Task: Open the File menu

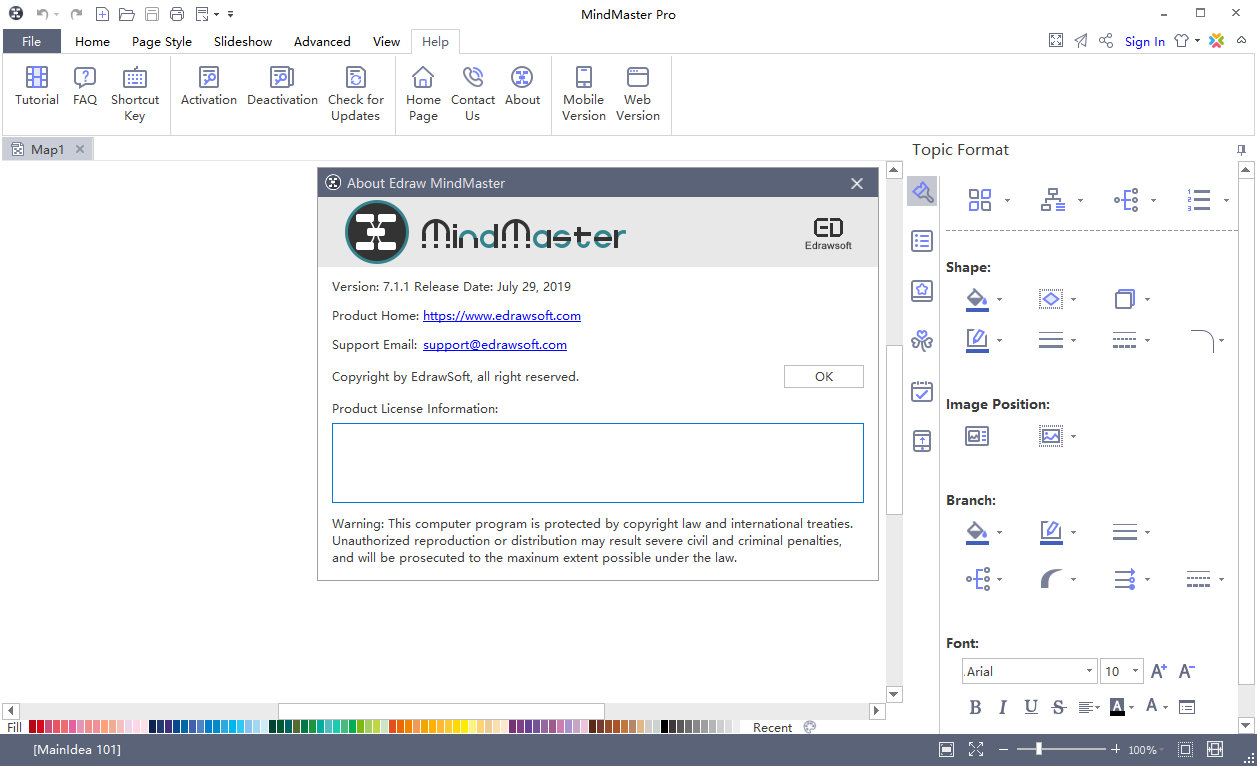Action: pyautogui.click(x=32, y=41)
